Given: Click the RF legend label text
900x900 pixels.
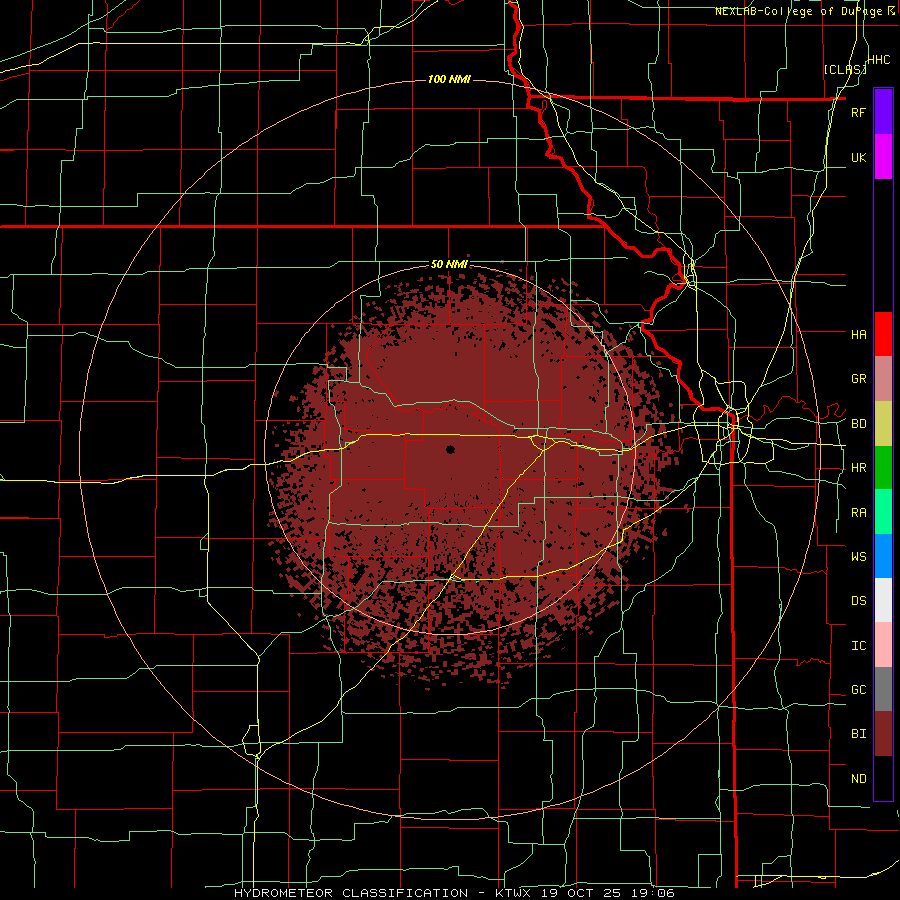Looking at the screenshot, I should click(x=858, y=112).
